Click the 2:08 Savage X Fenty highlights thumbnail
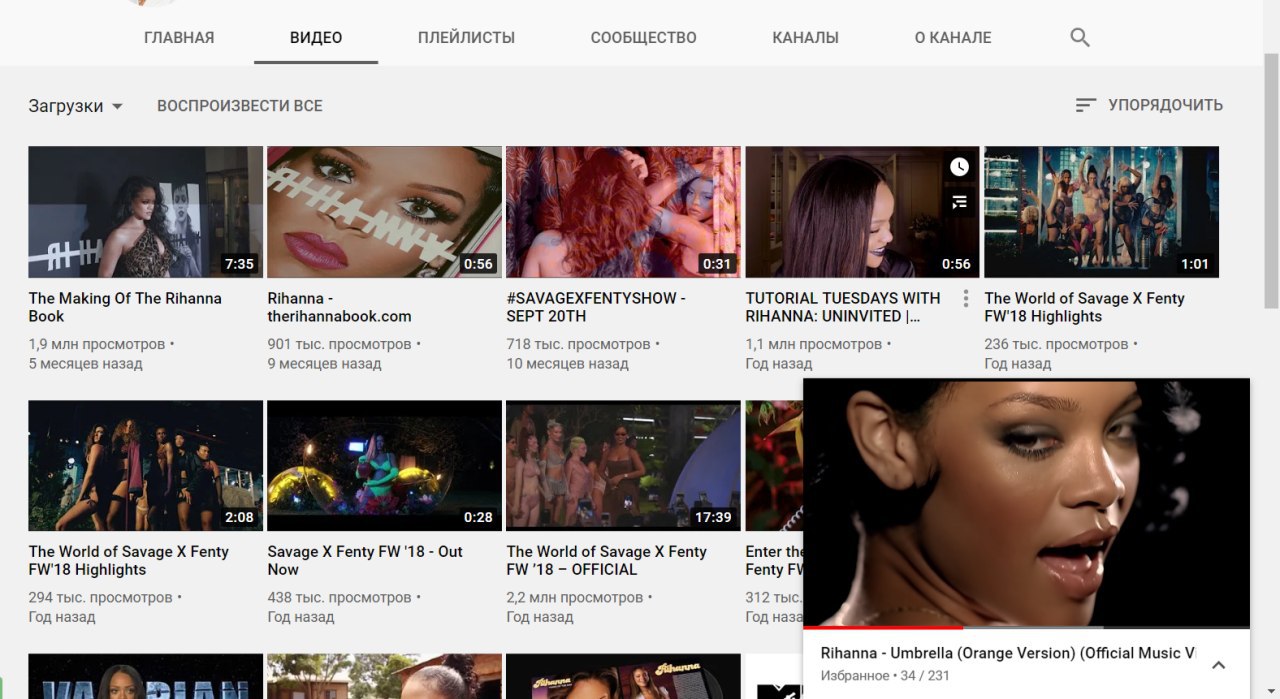This screenshot has width=1280, height=699. coord(146,465)
